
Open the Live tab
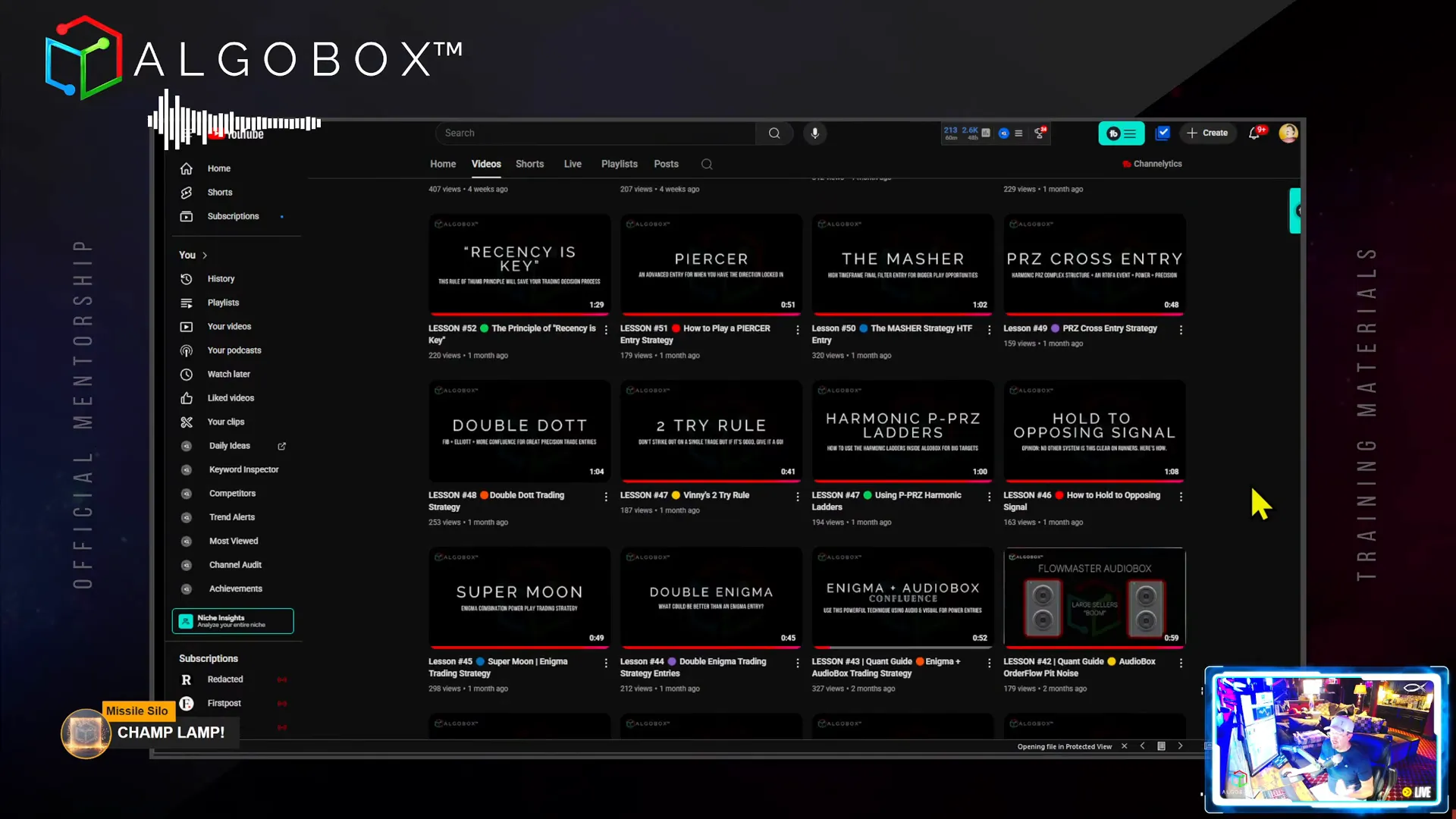tap(573, 165)
